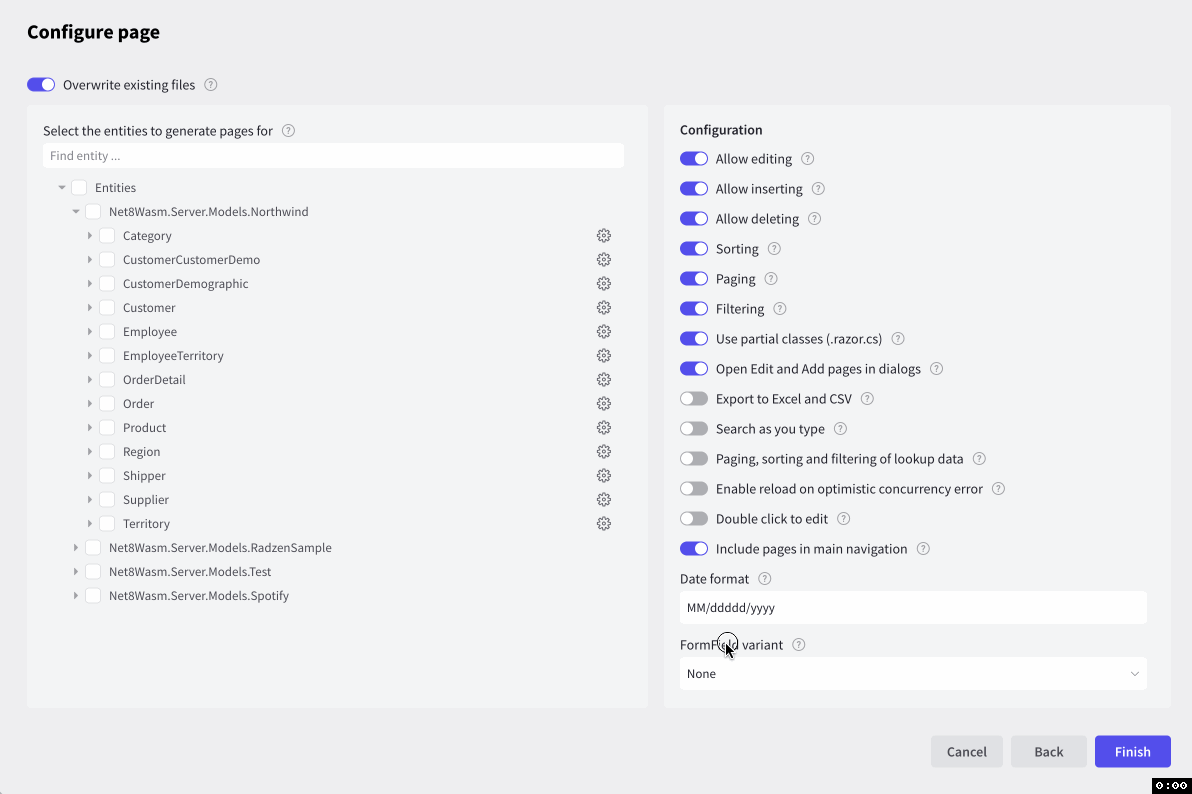Go back with the Back button
1192x794 pixels.
(x=1048, y=751)
